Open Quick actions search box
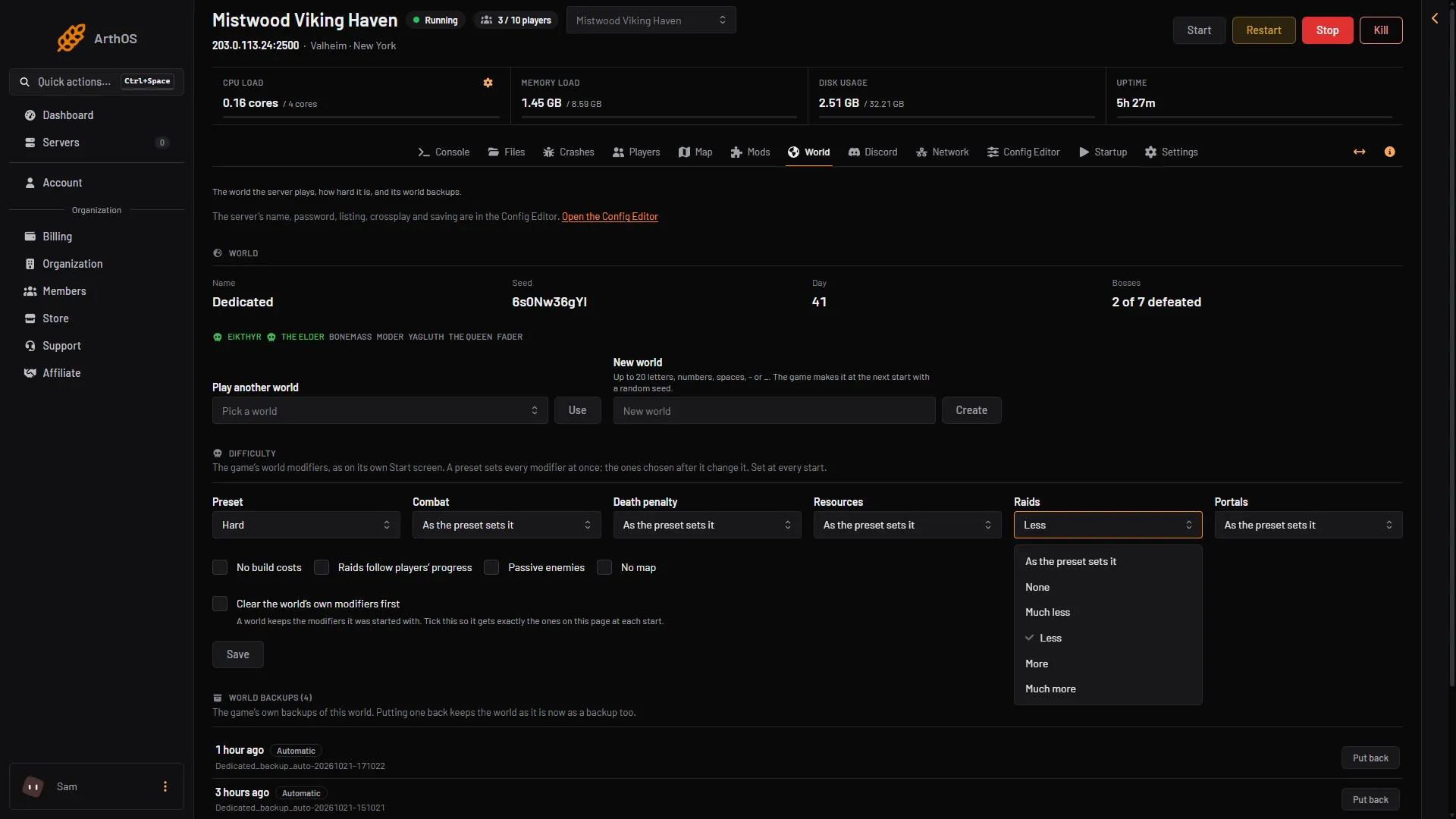Image resolution: width=1456 pixels, height=819 pixels. tap(96, 82)
